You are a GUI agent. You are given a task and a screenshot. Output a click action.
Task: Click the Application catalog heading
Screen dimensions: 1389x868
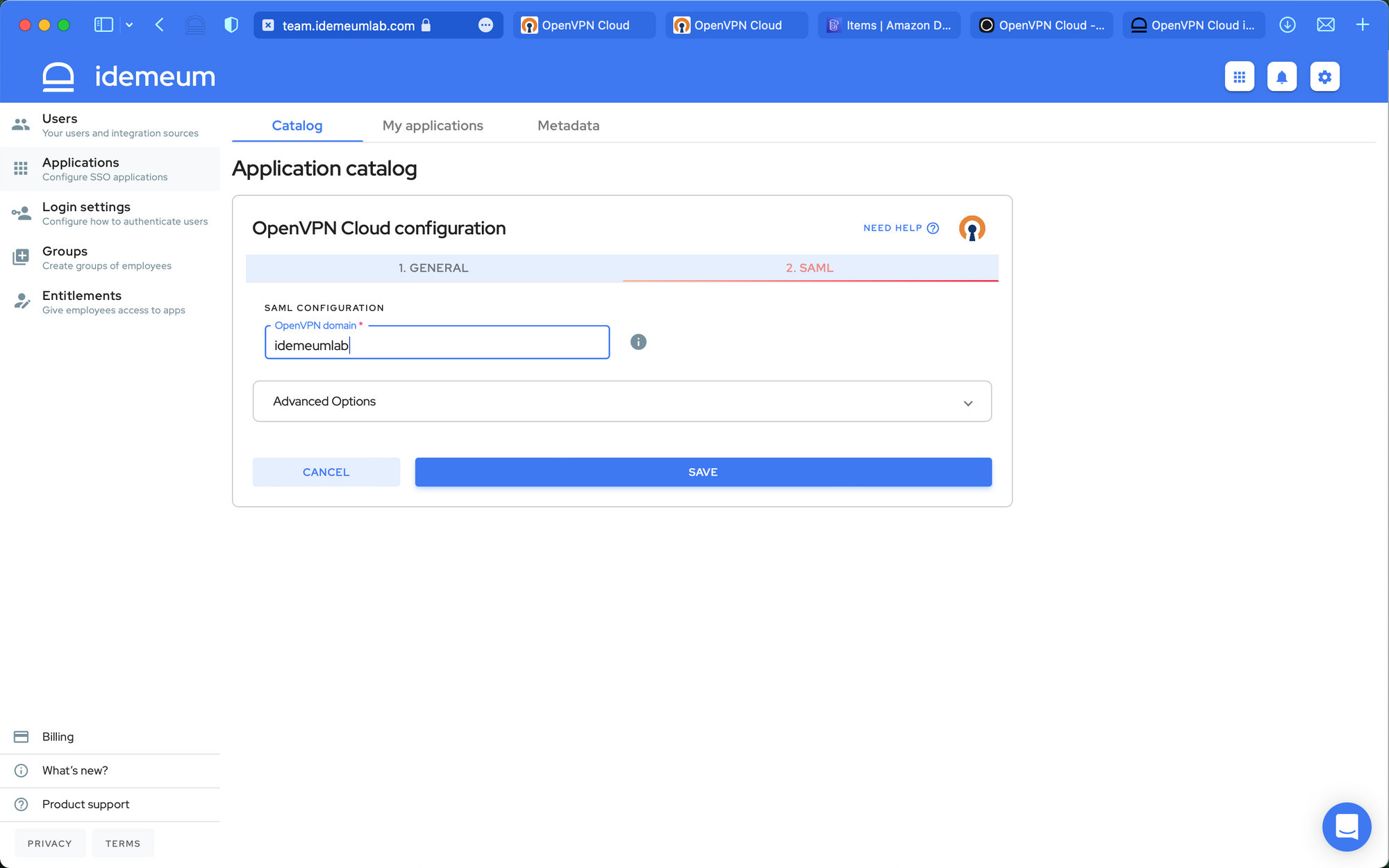[324, 169]
